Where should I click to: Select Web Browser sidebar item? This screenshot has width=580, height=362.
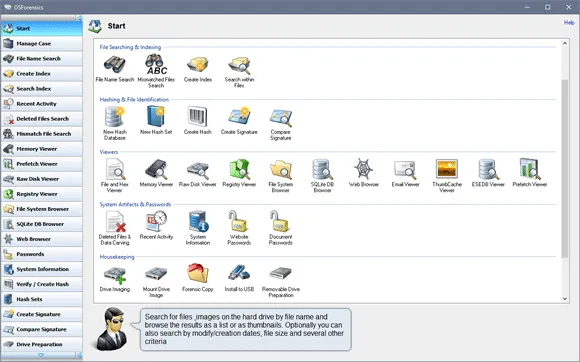41,239
